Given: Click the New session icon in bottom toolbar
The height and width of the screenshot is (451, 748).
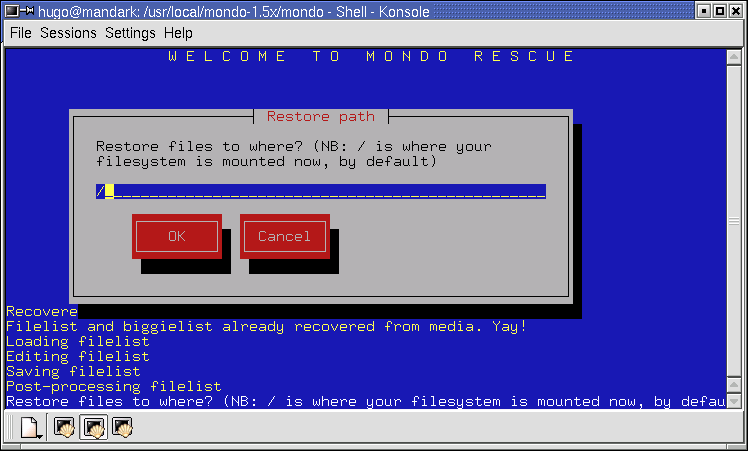Looking at the screenshot, I should click(28, 429).
